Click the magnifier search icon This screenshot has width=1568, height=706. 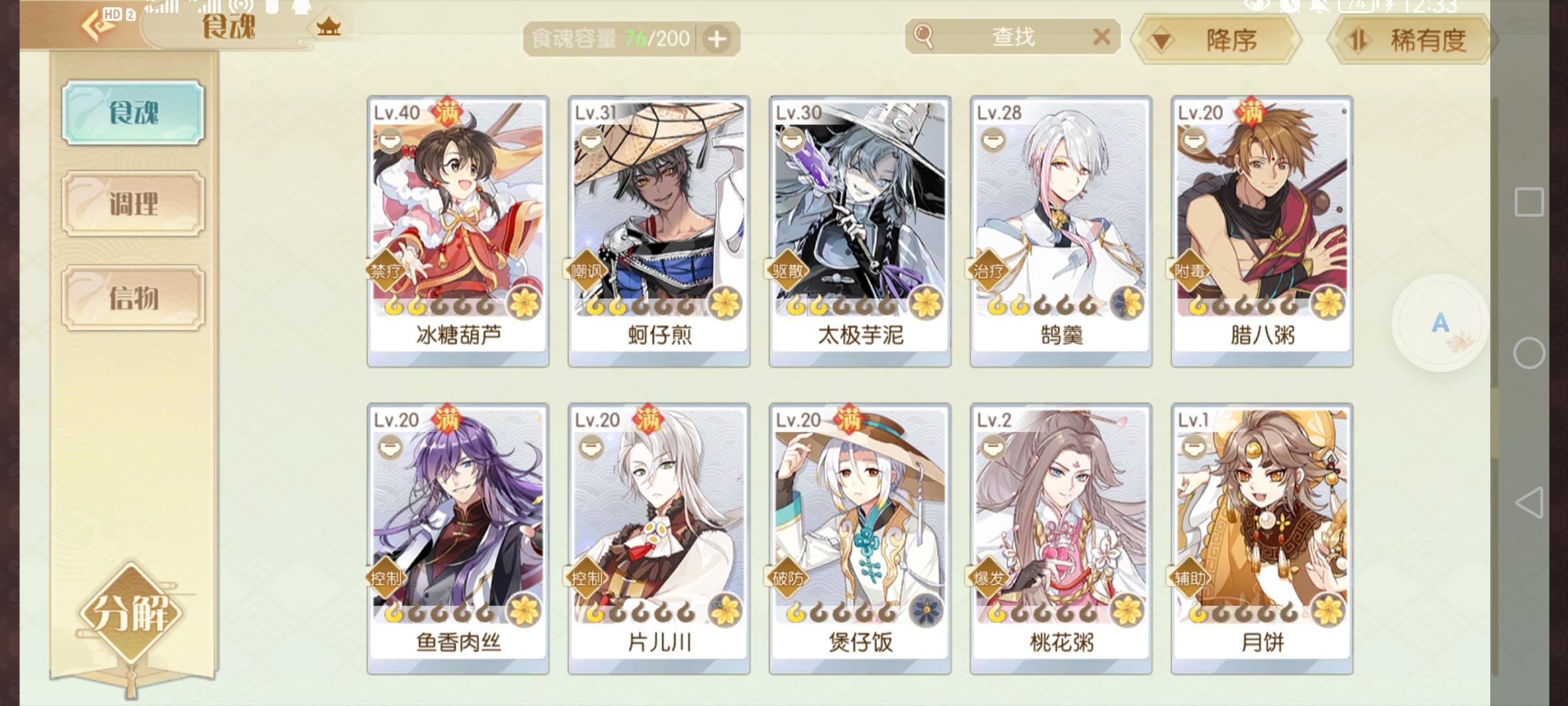point(923,37)
